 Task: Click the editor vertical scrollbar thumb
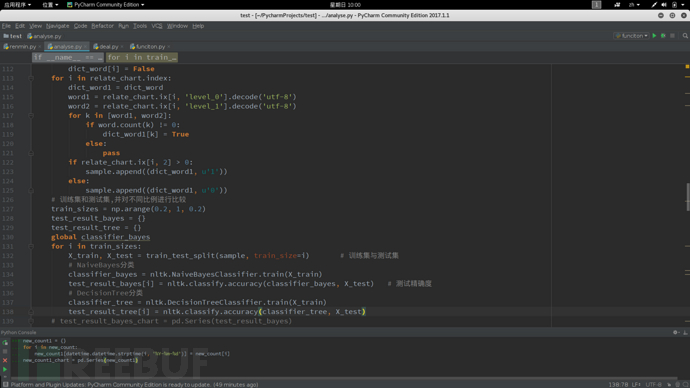[x=687, y=197]
